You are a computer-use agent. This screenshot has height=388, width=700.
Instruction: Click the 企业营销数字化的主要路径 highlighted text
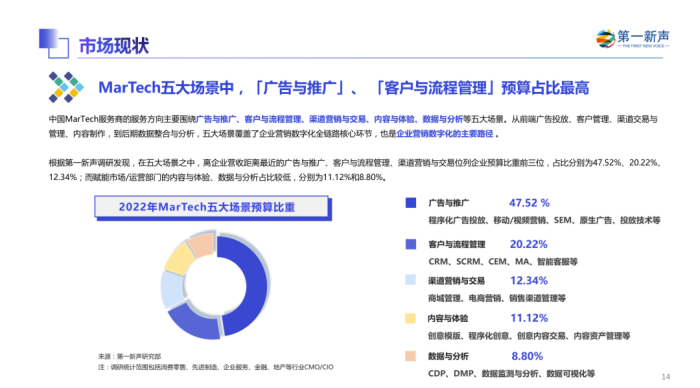coord(445,134)
